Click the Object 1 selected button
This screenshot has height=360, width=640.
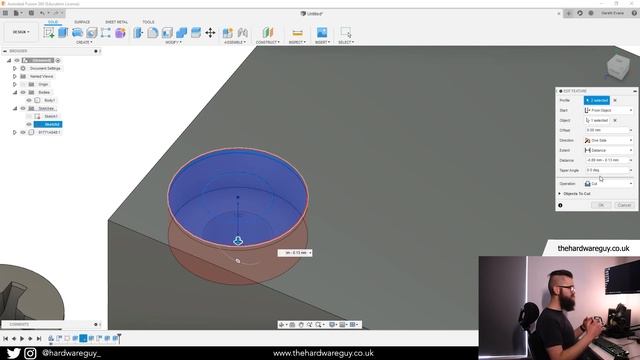click(597, 120)
